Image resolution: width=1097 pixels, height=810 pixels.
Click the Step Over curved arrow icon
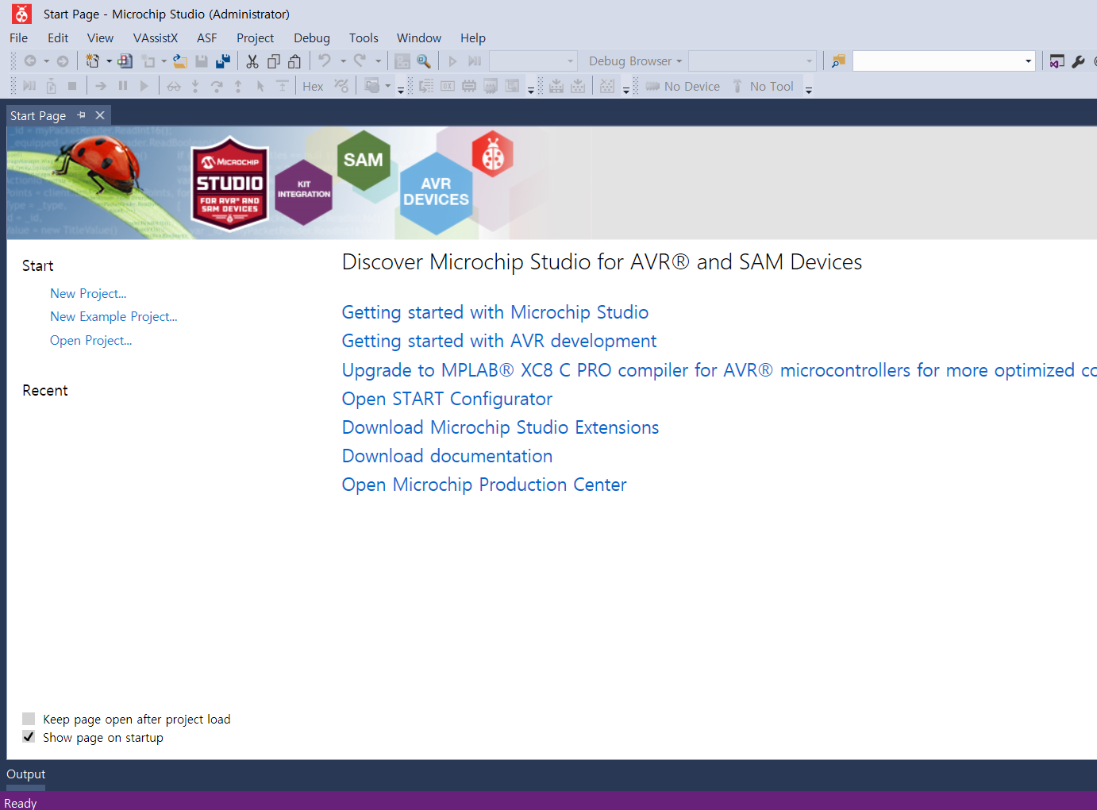point(217,86)
